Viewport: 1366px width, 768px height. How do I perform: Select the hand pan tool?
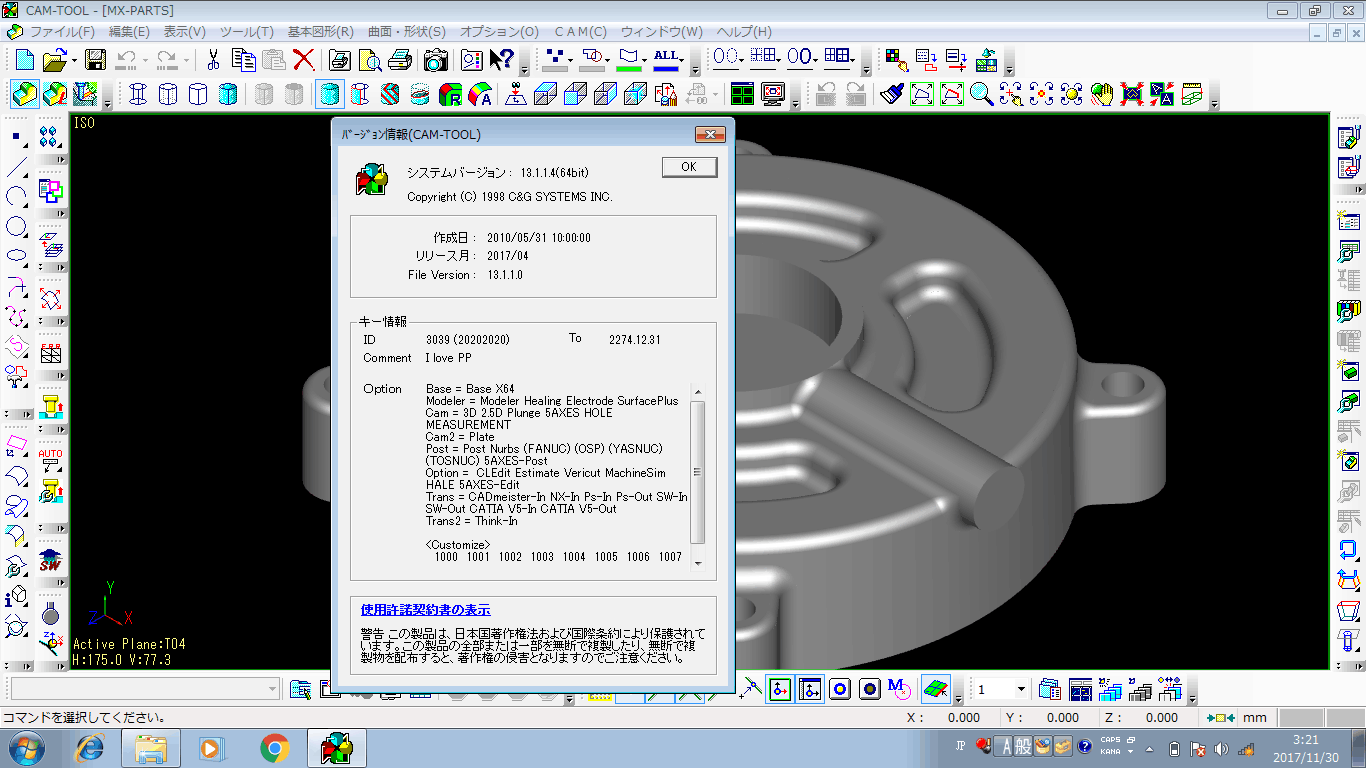click(x=1101, y=95)
